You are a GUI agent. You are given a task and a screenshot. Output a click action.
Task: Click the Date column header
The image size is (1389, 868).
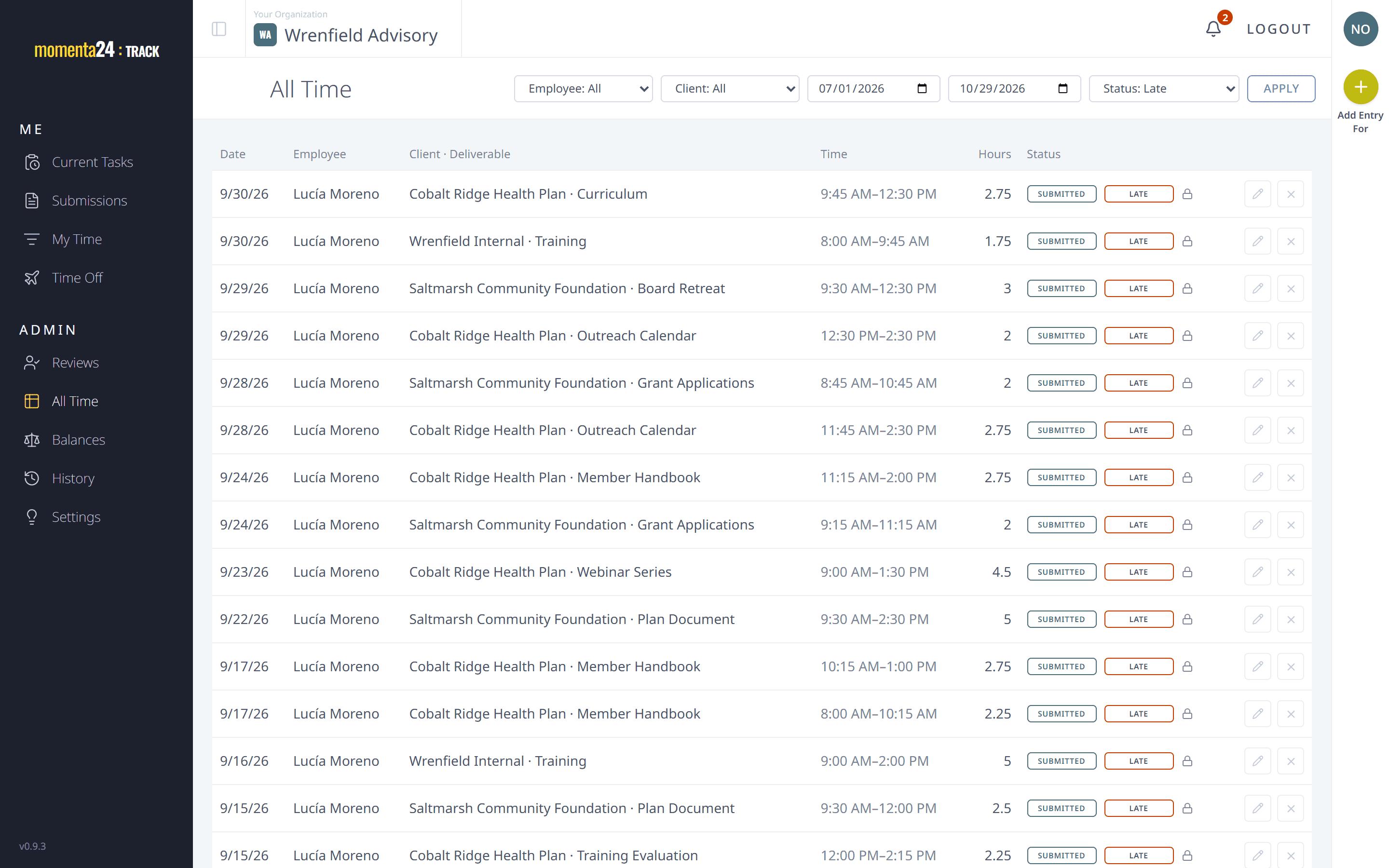232,154
